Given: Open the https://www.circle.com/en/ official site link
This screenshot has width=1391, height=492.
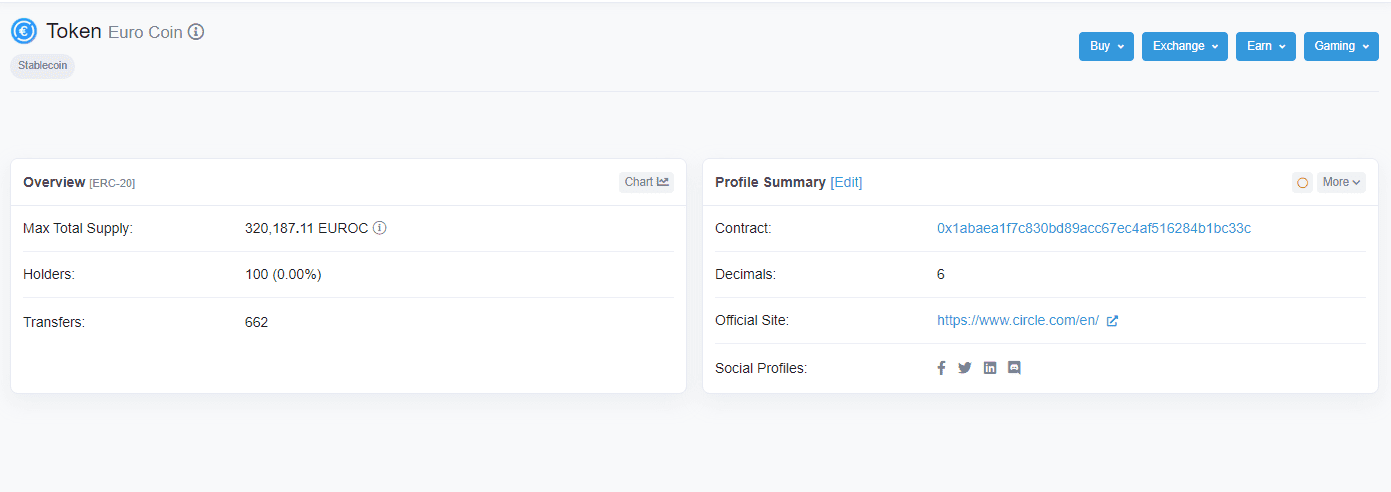Looking at the screenshot, I should tap(1018, 320).
